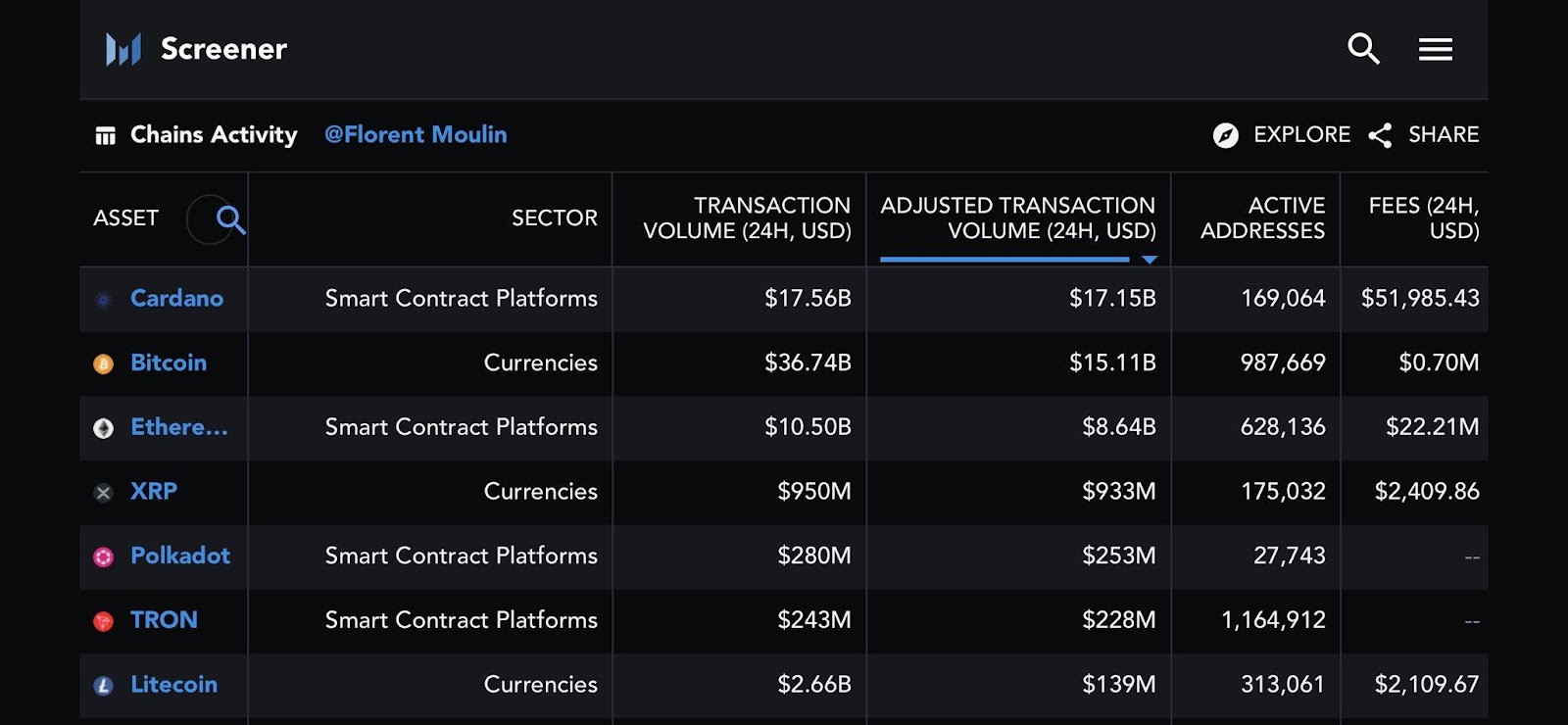
Task: Click the asset search magnifier icon
Action: 230,219
